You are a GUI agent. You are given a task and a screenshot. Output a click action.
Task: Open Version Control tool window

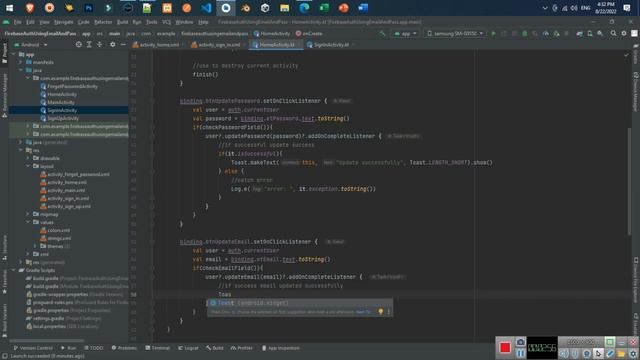click(33, 348)
